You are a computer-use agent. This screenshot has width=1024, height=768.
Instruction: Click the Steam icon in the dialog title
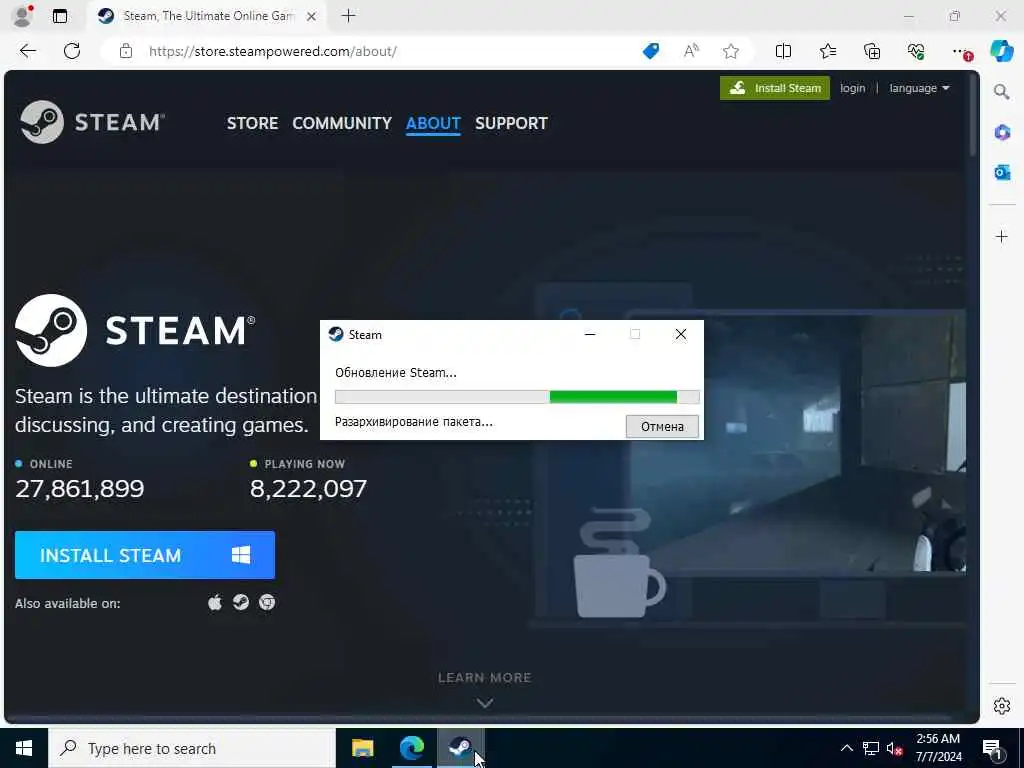[x=336, y=334]
